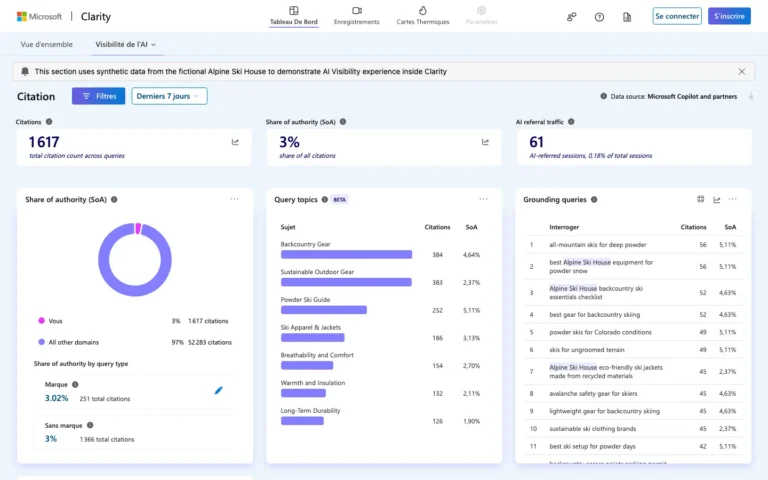The image size is (768, 480).
Task: Open the Cartes Thermiques tab
Action: pos(423,16)
